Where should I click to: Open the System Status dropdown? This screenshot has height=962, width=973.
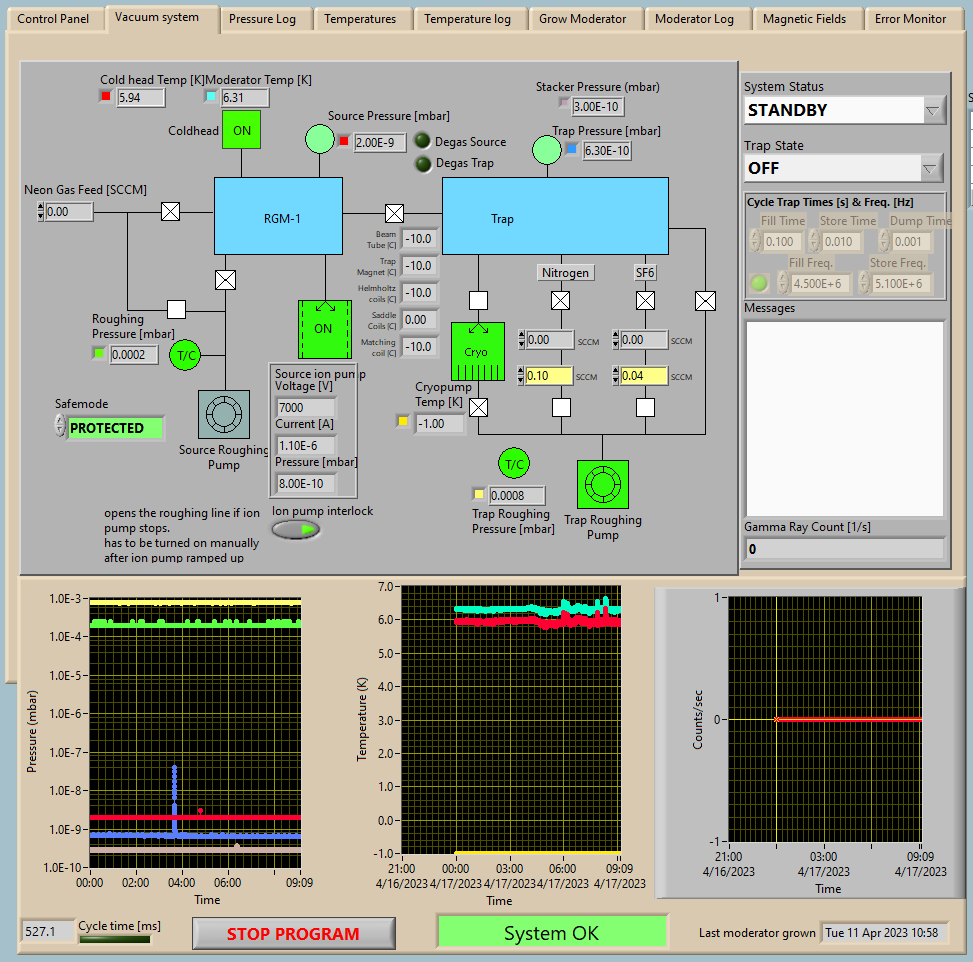pyautogui.click(x=934, y=110)
